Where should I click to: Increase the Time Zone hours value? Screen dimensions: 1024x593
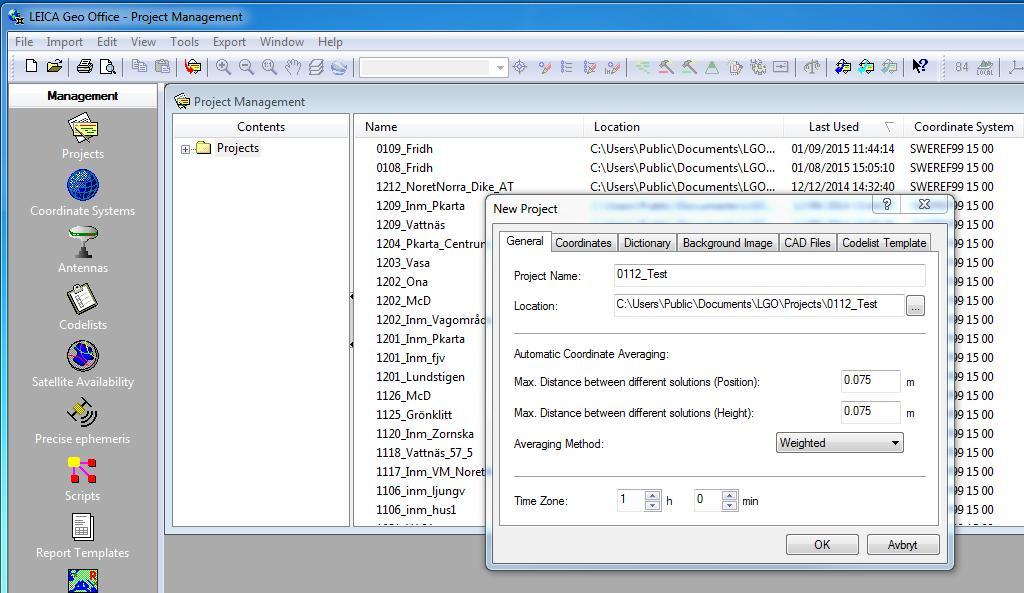(x=652, y=496)
